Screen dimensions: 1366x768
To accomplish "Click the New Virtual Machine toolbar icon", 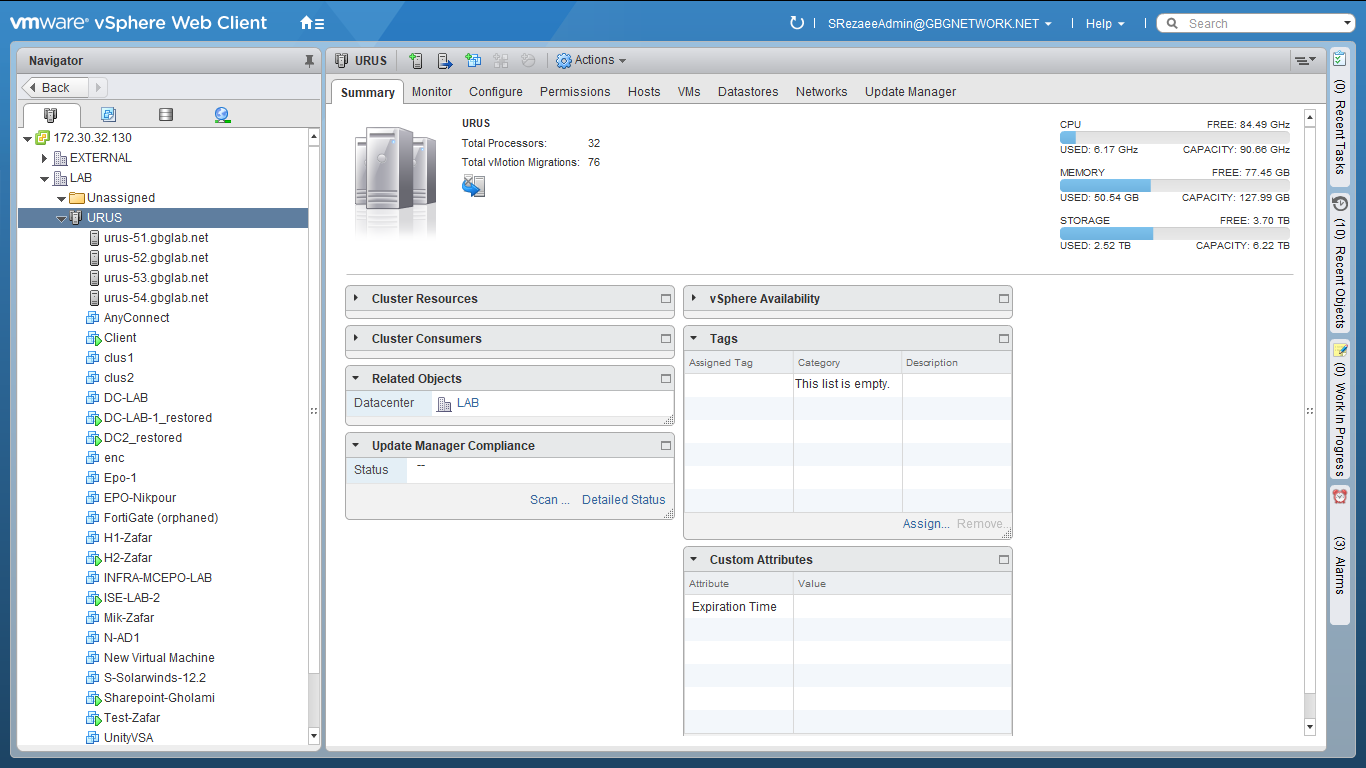I will pos(473,61).
